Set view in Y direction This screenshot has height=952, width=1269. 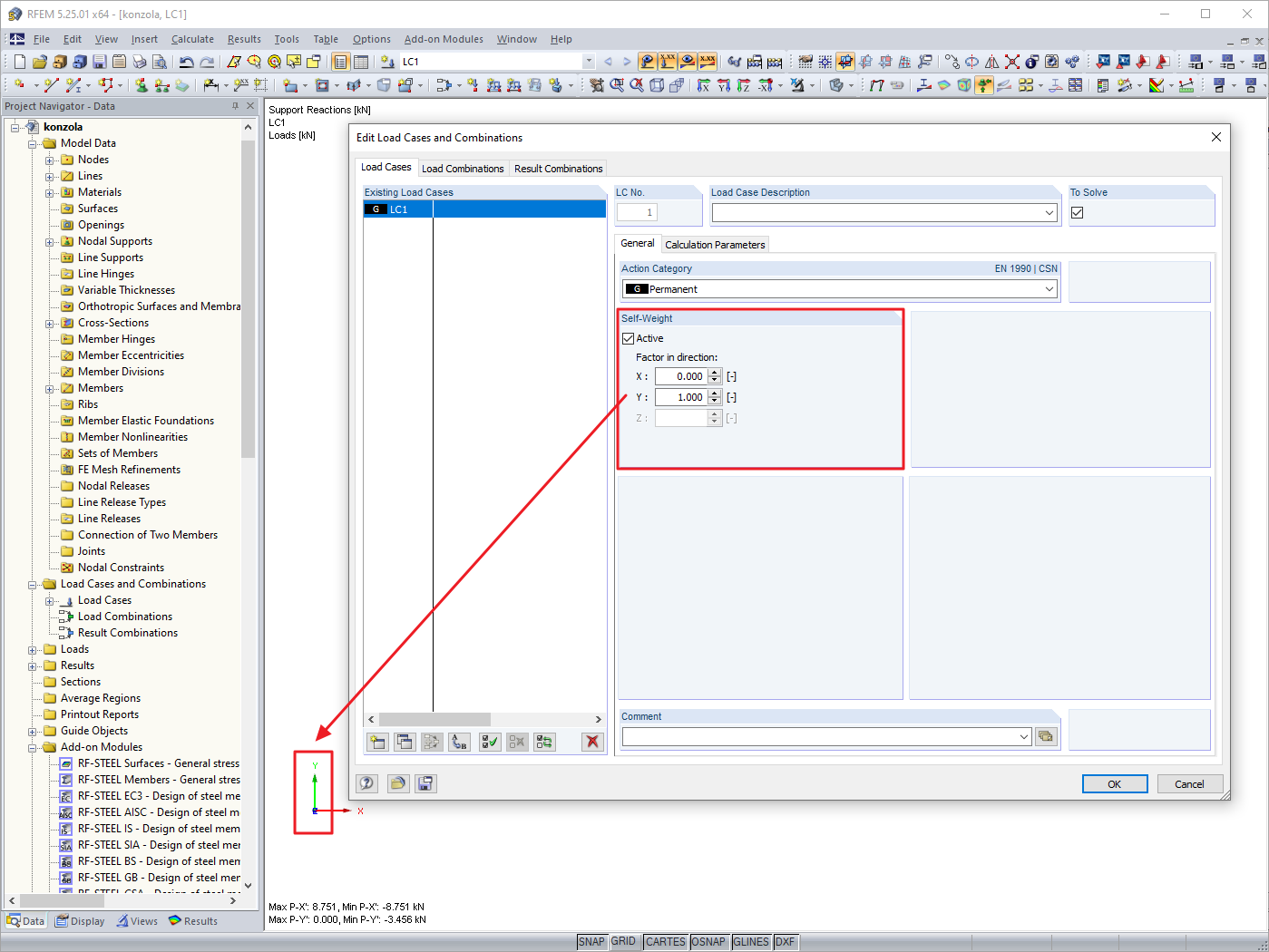(724, 85)
